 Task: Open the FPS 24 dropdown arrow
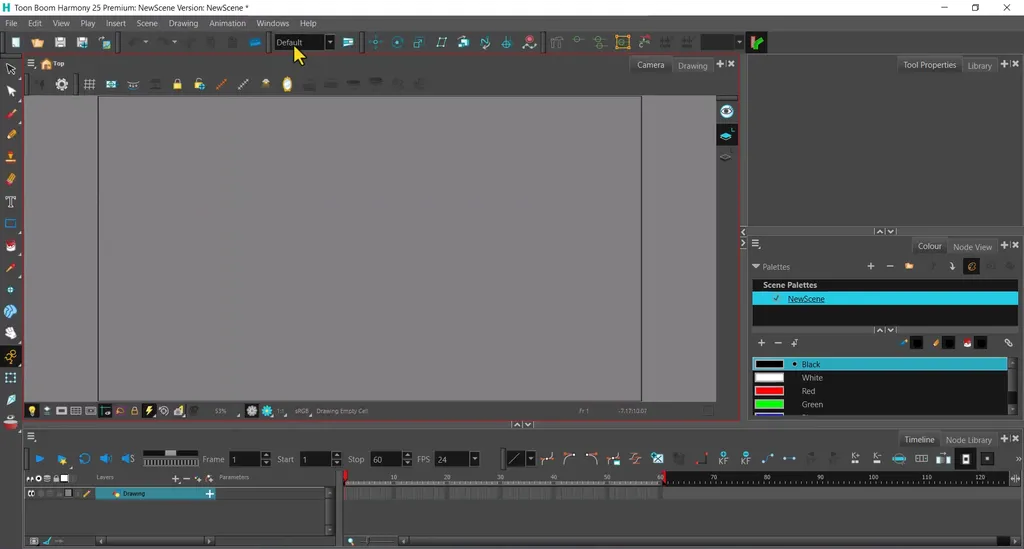pos(475,459)
